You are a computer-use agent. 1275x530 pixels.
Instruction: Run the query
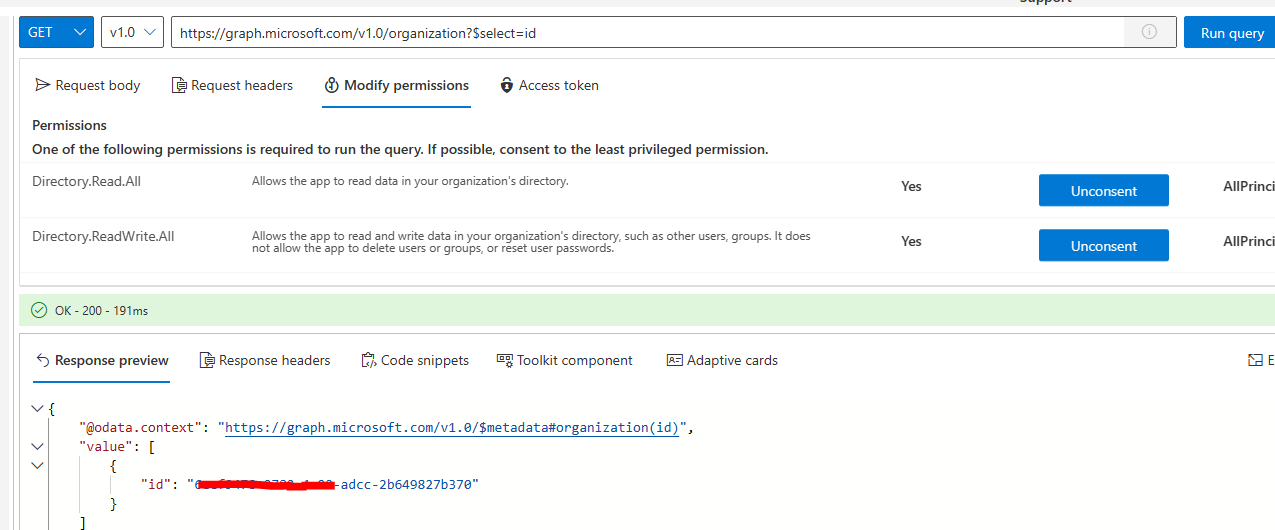[1232, 32]
